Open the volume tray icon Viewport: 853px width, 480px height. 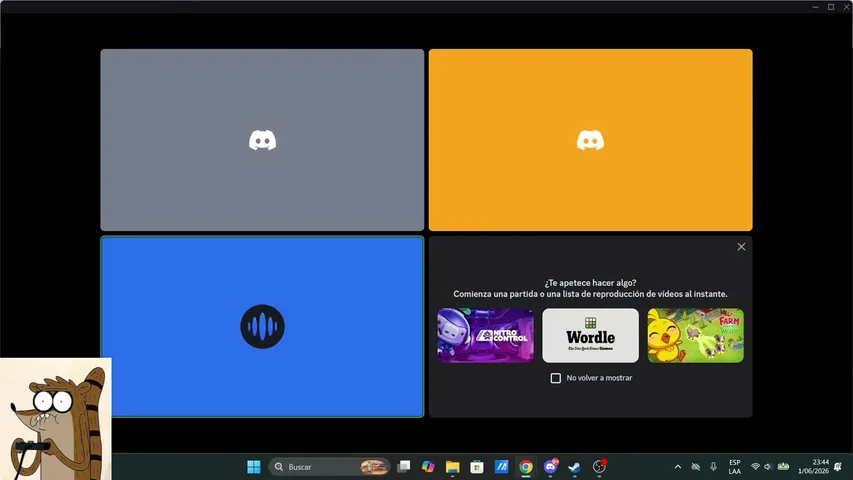(768, 466)
